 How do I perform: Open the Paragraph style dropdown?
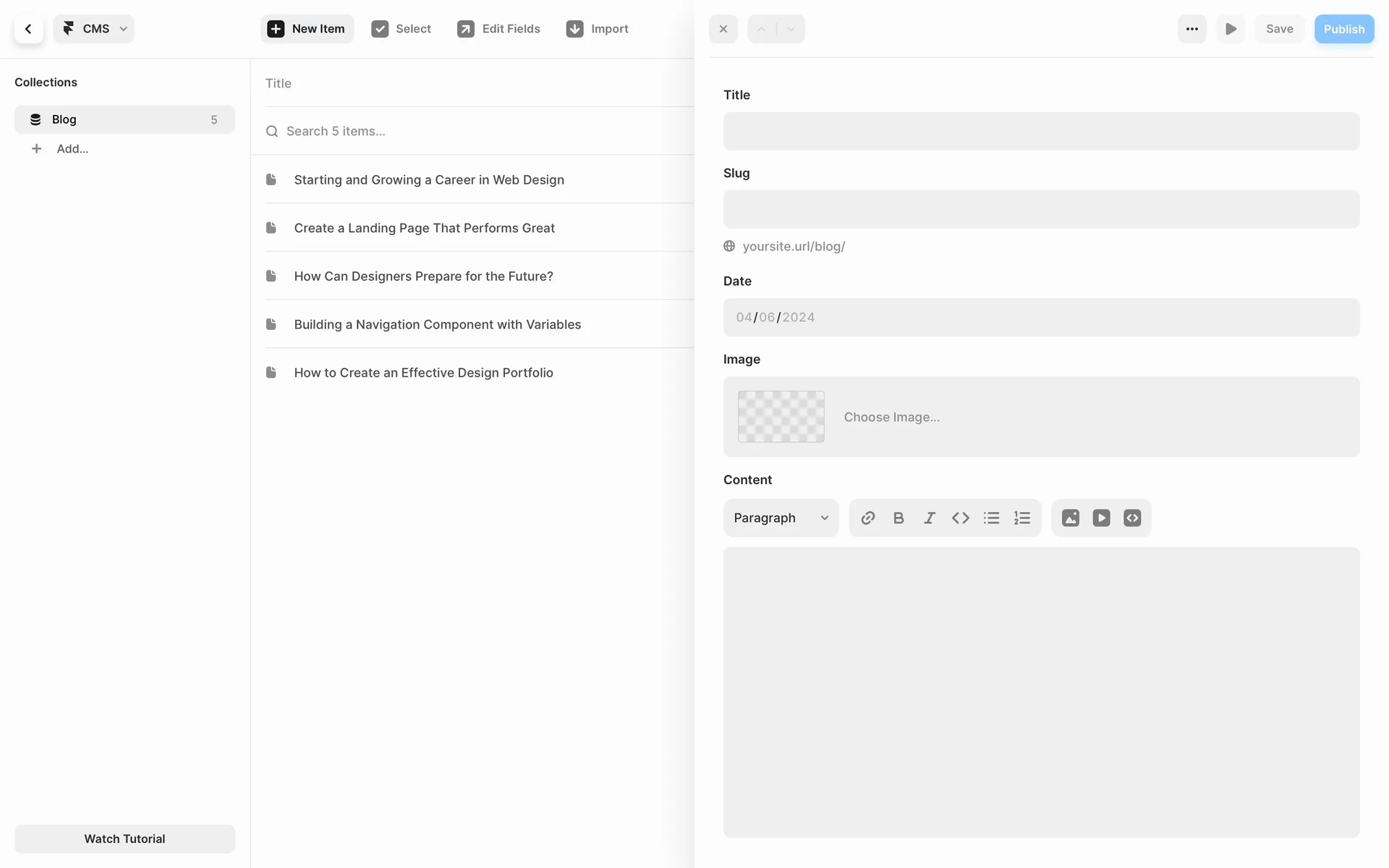click(x=781, y=518)
